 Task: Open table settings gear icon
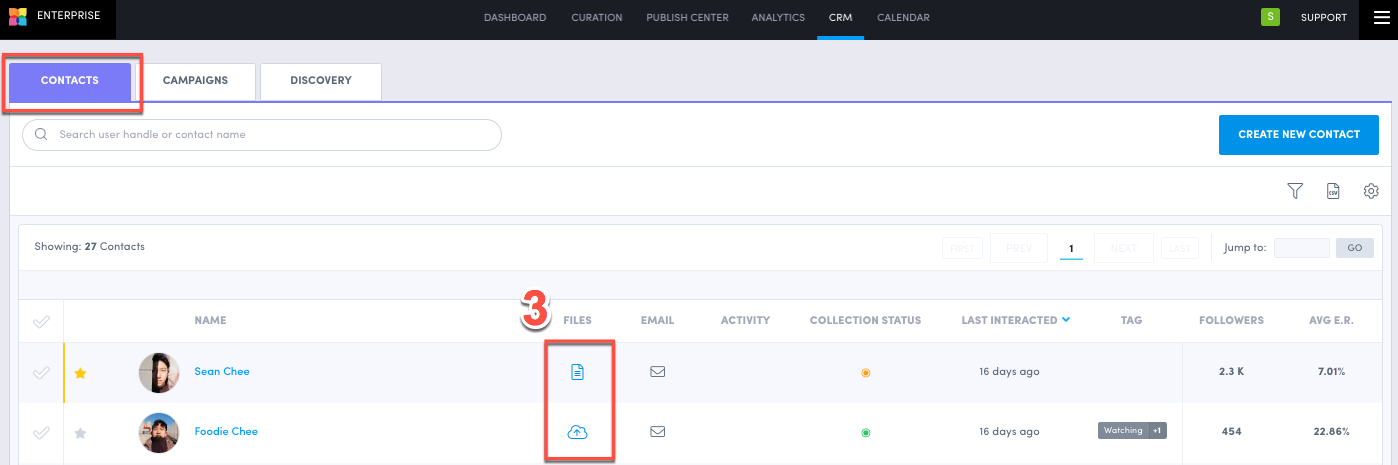[x=1371, y=191]
